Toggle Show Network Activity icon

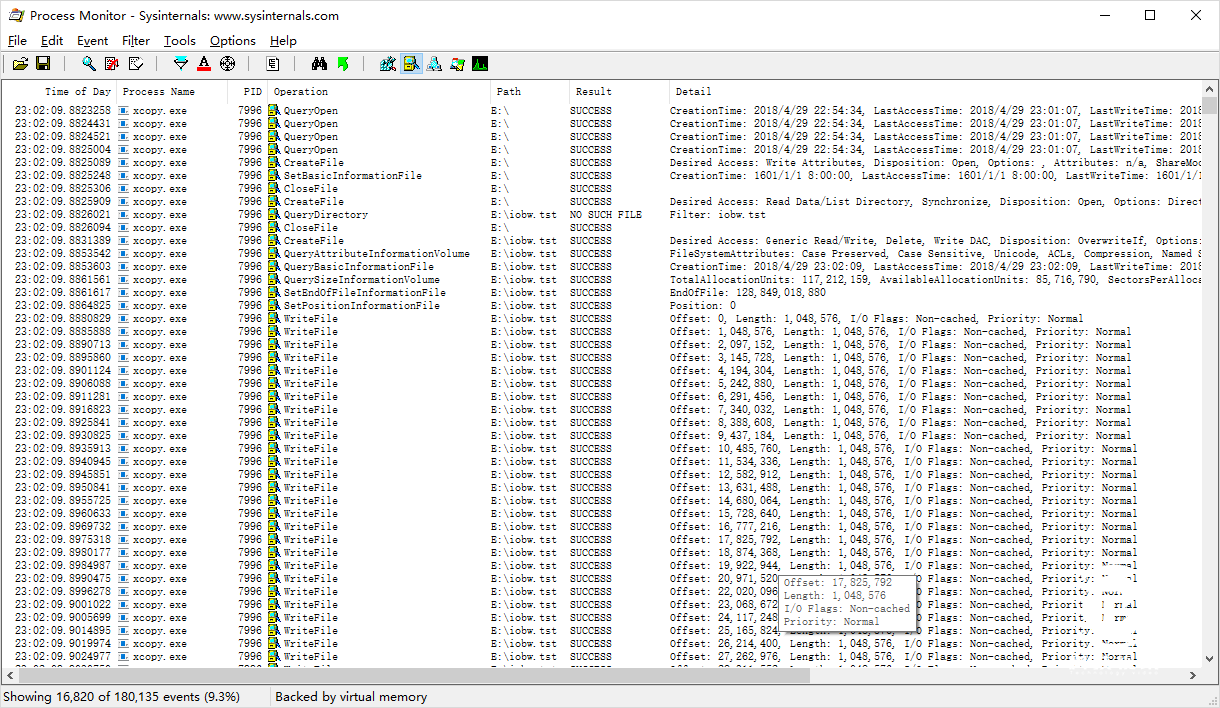434,64
